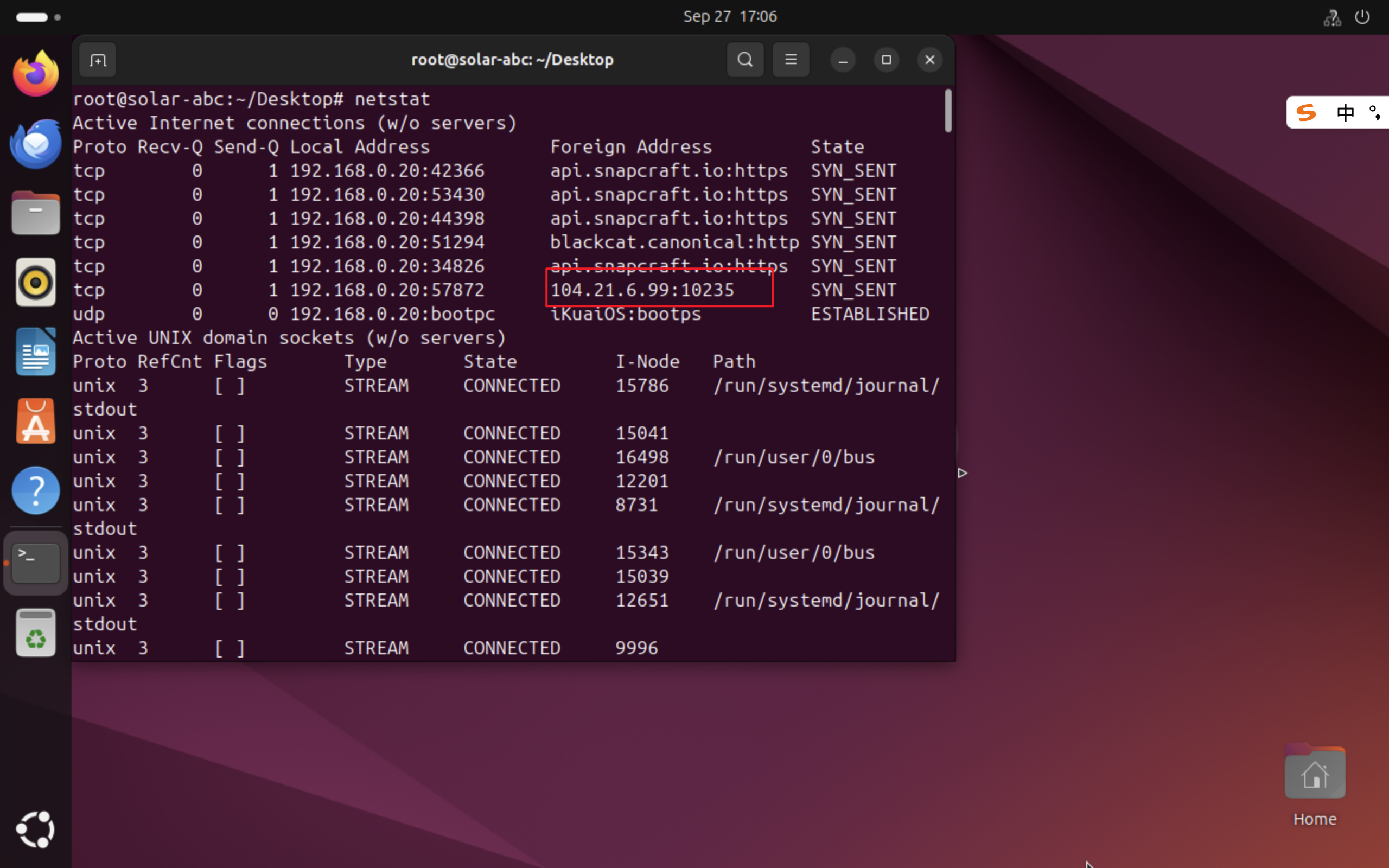Open the power system menu
This screenshot has width=1389, height=868.
click(x=1361, y=17)
